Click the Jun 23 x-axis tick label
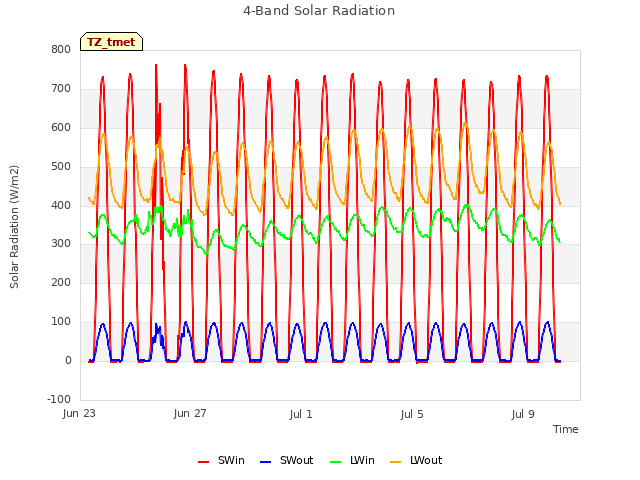Viewport: 640px width, 480px height. click(79, 413)
